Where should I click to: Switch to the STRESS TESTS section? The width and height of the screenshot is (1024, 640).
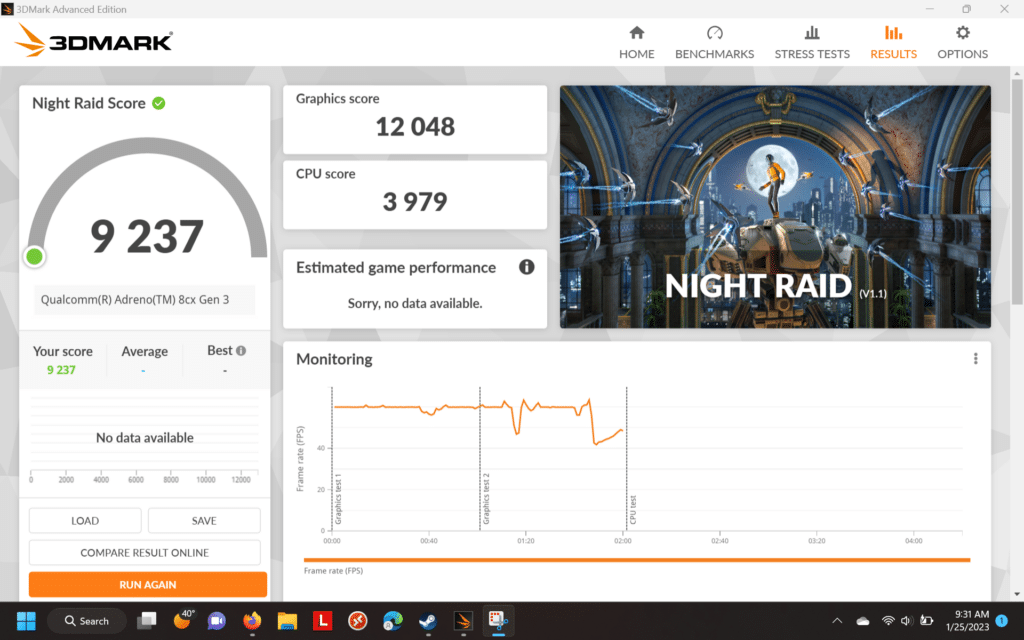(812, 43)
